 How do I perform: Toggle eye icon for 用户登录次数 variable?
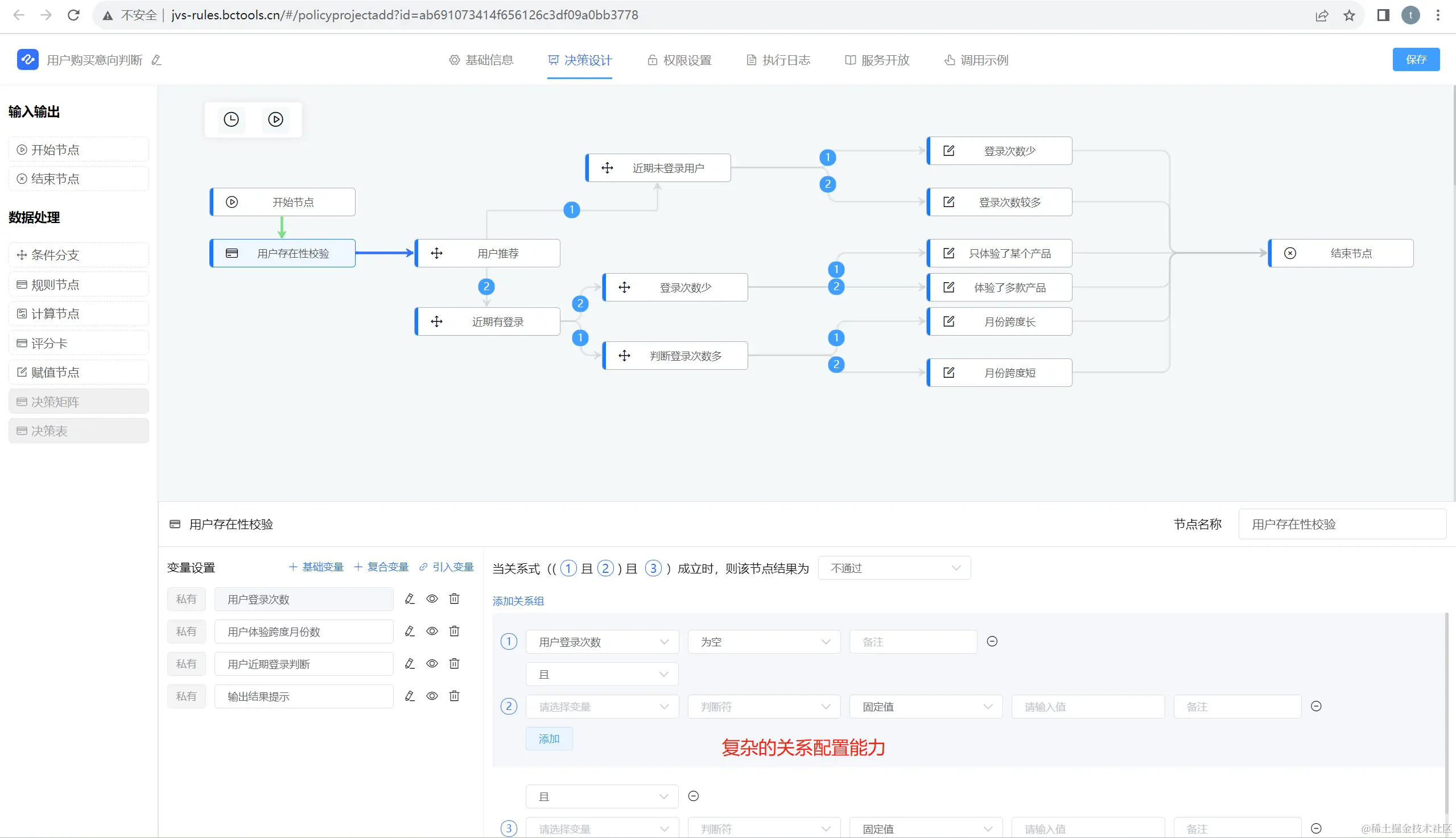pos(432,598)
